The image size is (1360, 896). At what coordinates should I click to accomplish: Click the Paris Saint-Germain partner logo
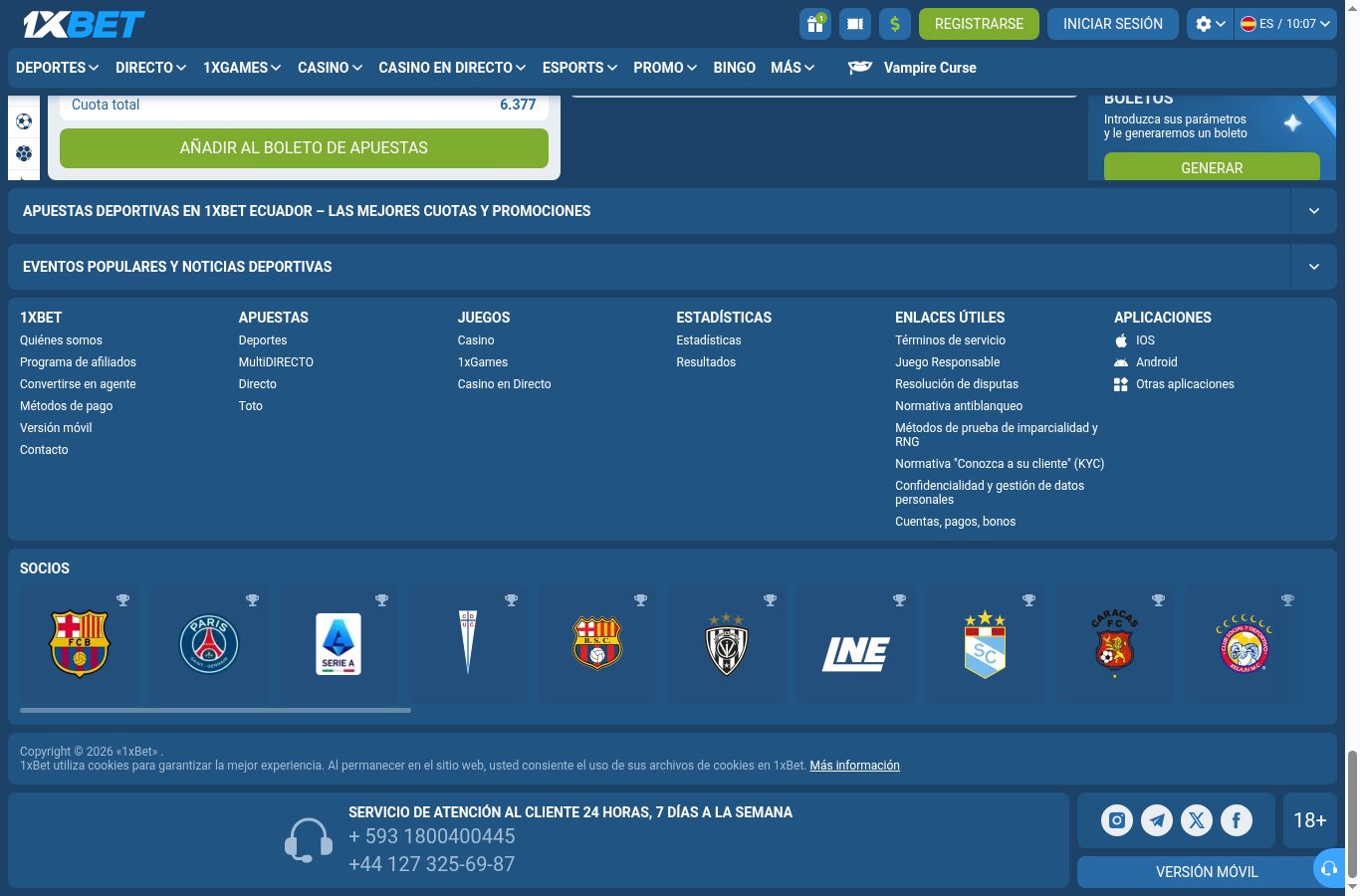click(209, 644)
